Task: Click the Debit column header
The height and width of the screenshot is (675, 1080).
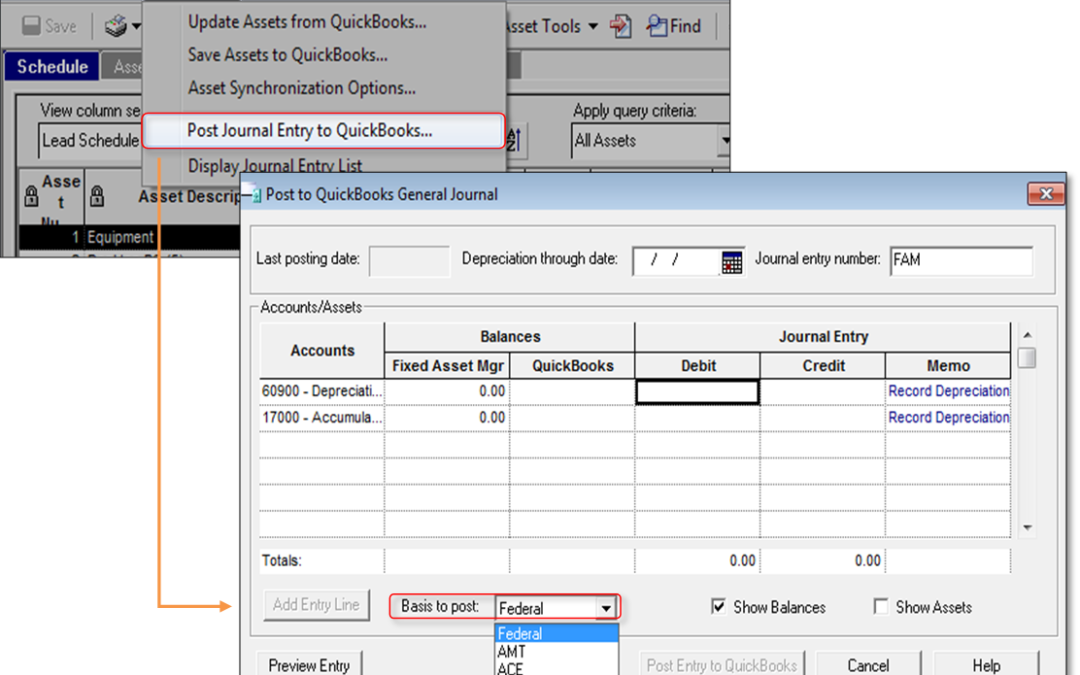Action: (698, 366)
